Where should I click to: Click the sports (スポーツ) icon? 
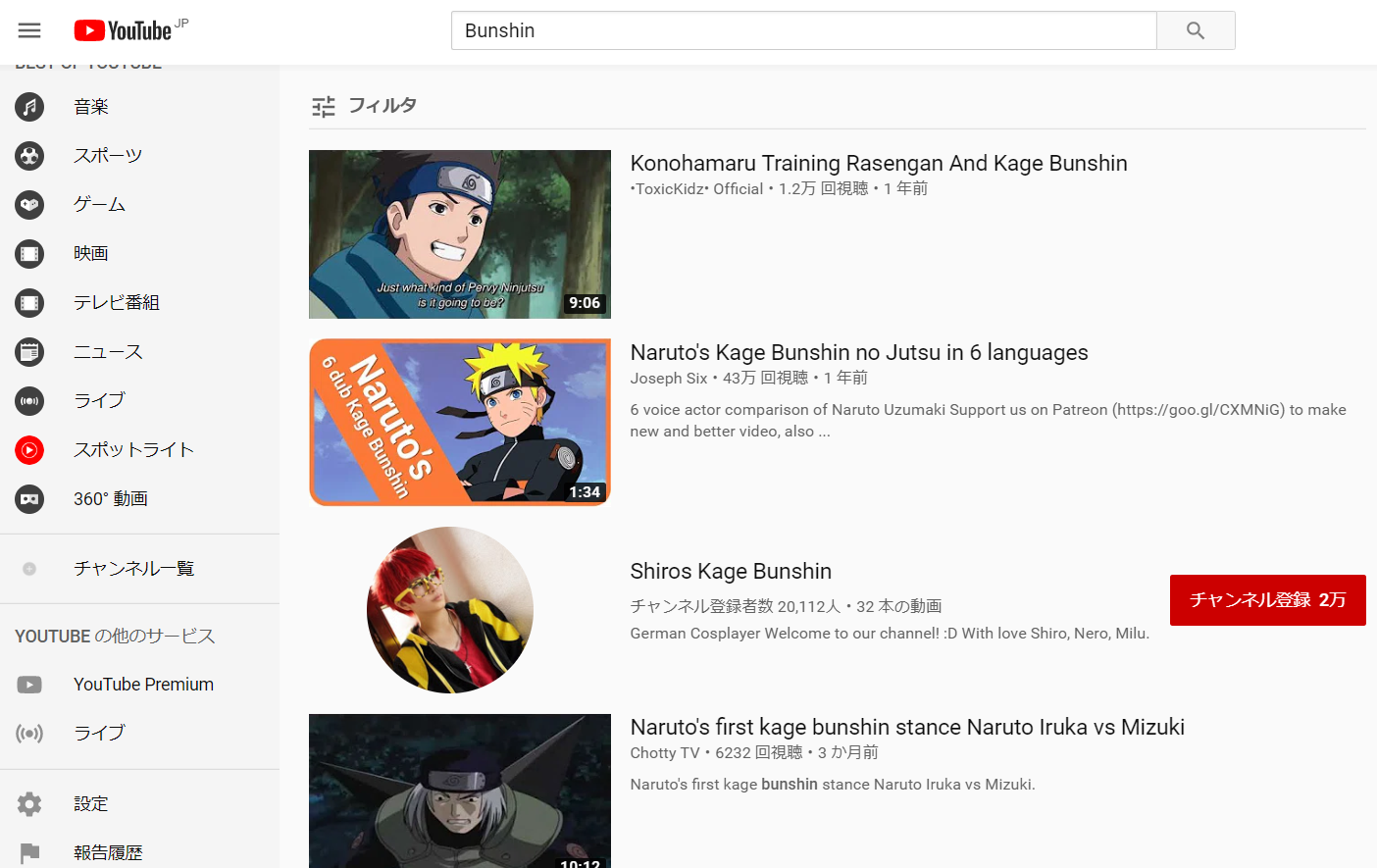(29, 156)
